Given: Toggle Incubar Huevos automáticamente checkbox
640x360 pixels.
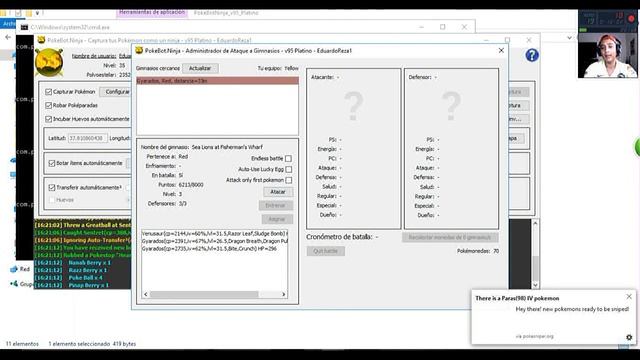Looking at the screenshot, I should click(49, 119).
